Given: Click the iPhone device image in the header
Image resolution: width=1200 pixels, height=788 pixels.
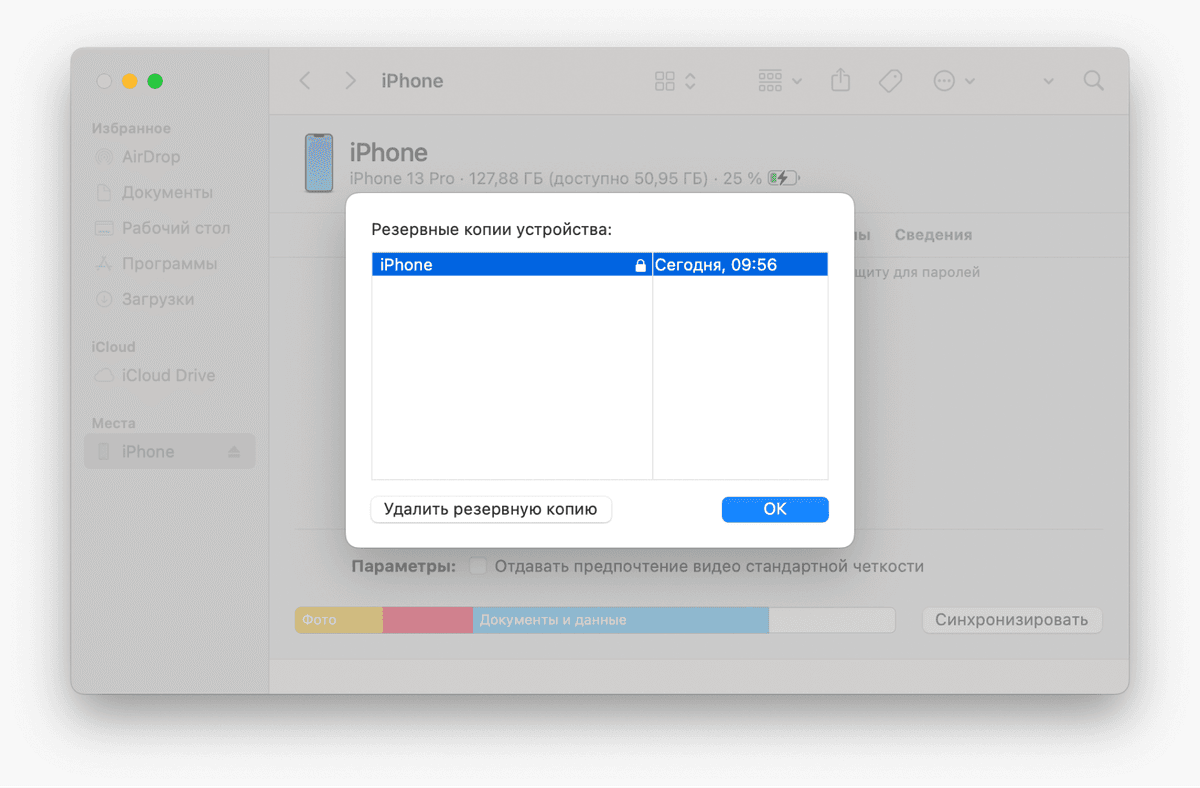Looking at the screenshot, I should [x=319, y=163].
